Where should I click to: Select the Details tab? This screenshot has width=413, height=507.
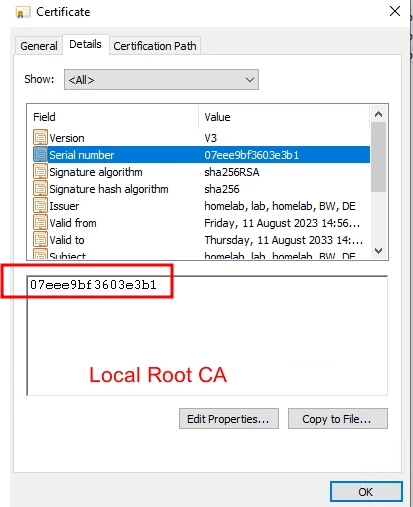85,44
